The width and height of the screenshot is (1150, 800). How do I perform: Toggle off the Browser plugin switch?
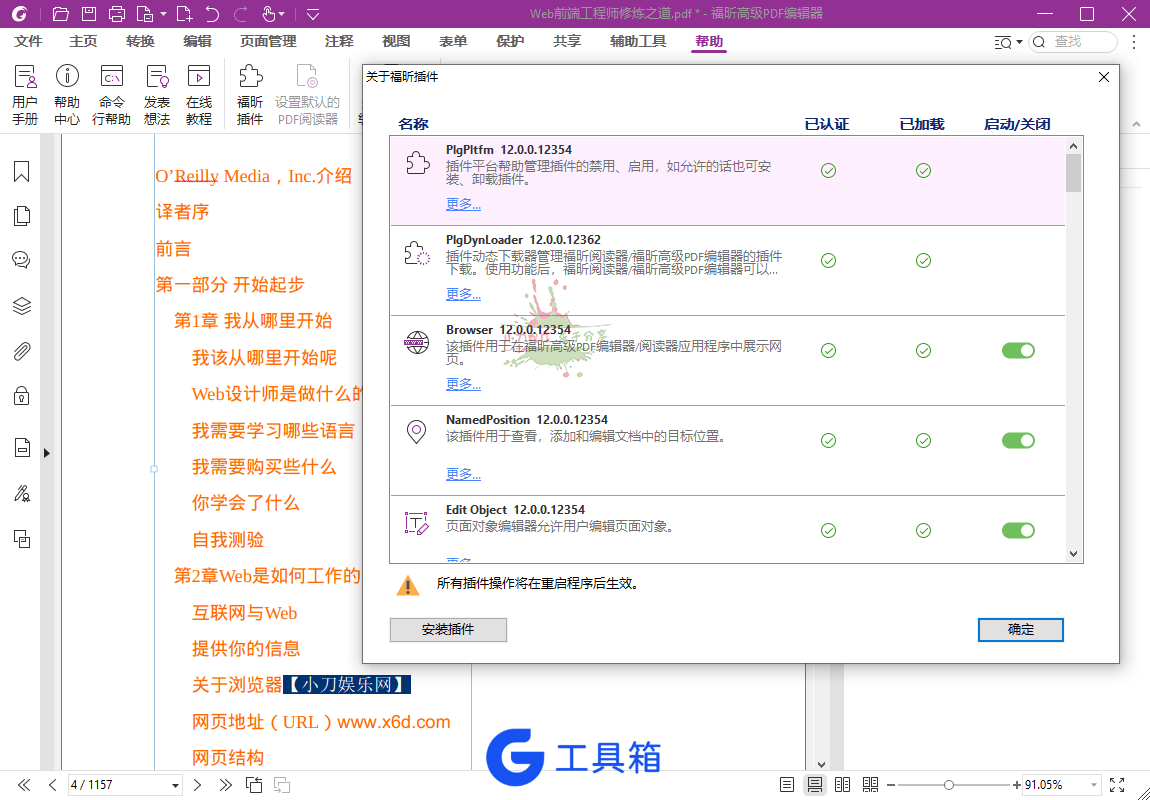click(1018, 351)
